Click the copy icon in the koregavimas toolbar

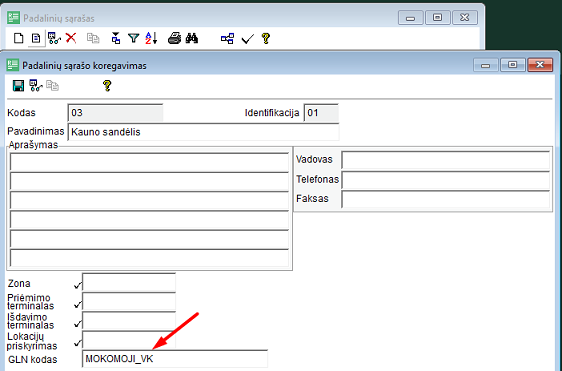[53, 86]
